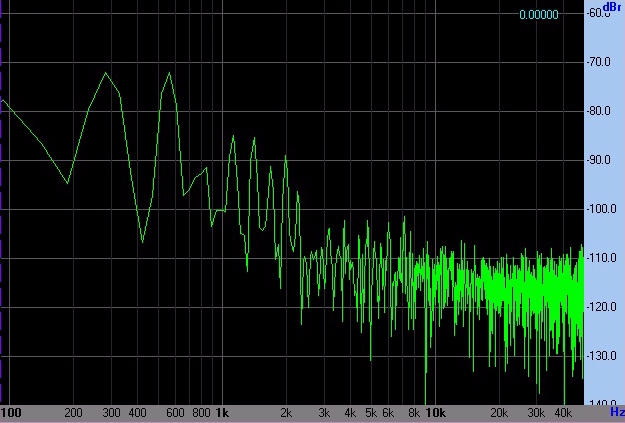The height and width of the screenshot is (423, 625).
Task: Select the -80.0 level axis label
Action: point(598,111)
